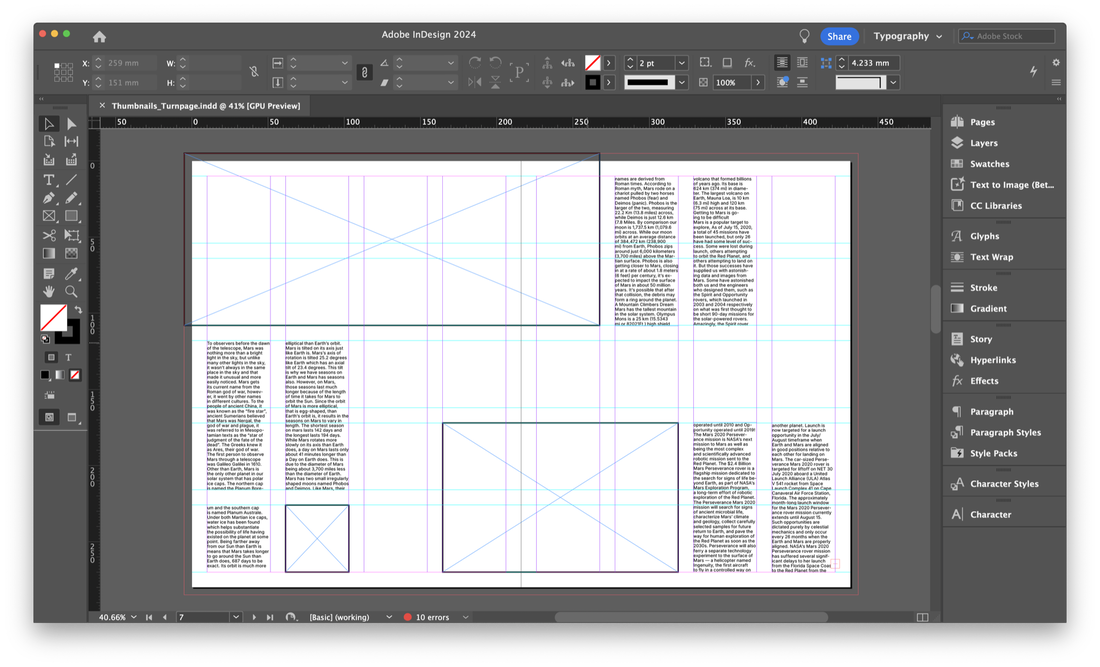The height and width of the screenshot is (667, 1100).
Task: Select the Rectangle Frame tool
Action: [x=49, y=216]
